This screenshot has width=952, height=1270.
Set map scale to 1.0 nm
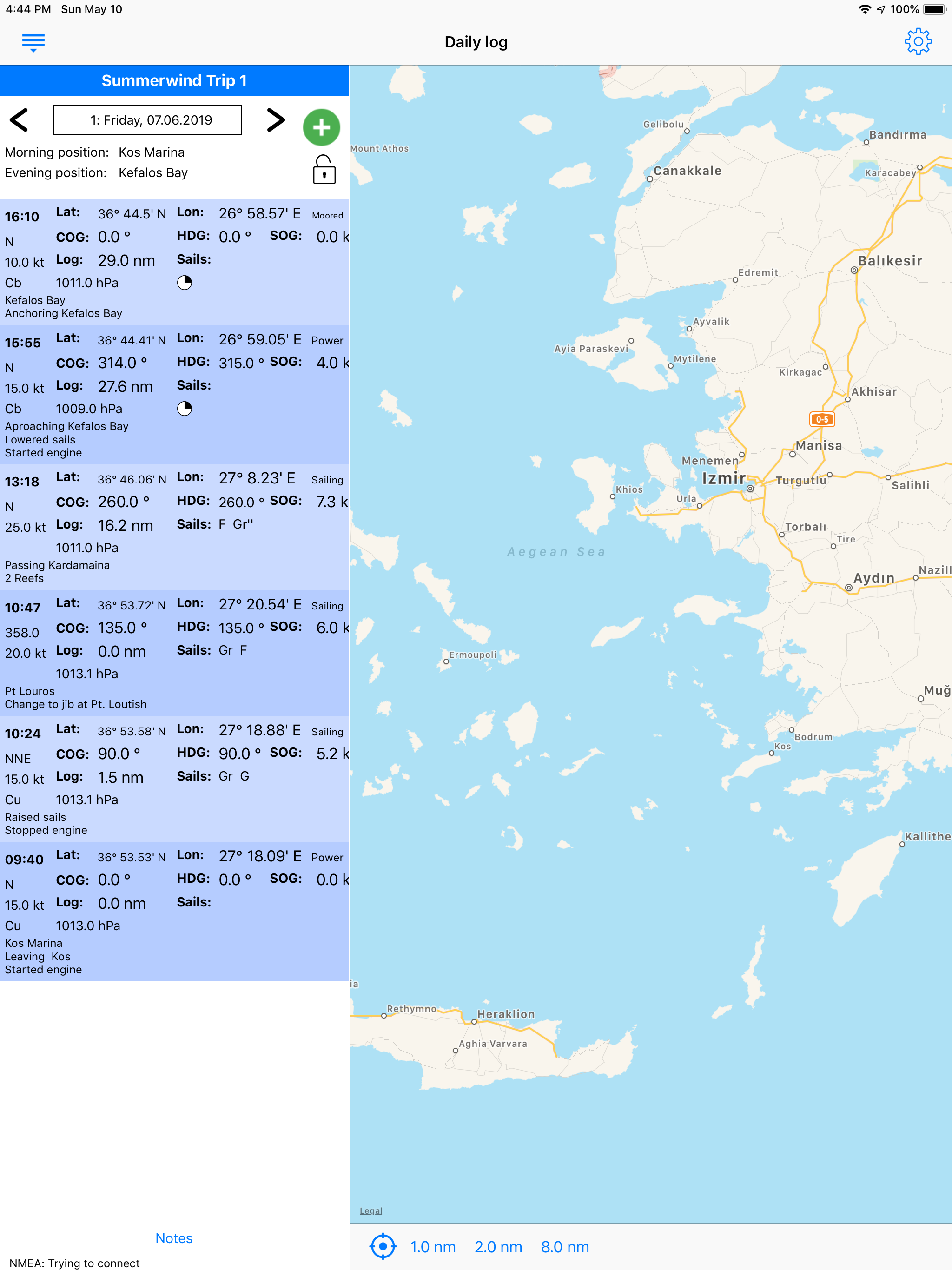click(432, 1247)
